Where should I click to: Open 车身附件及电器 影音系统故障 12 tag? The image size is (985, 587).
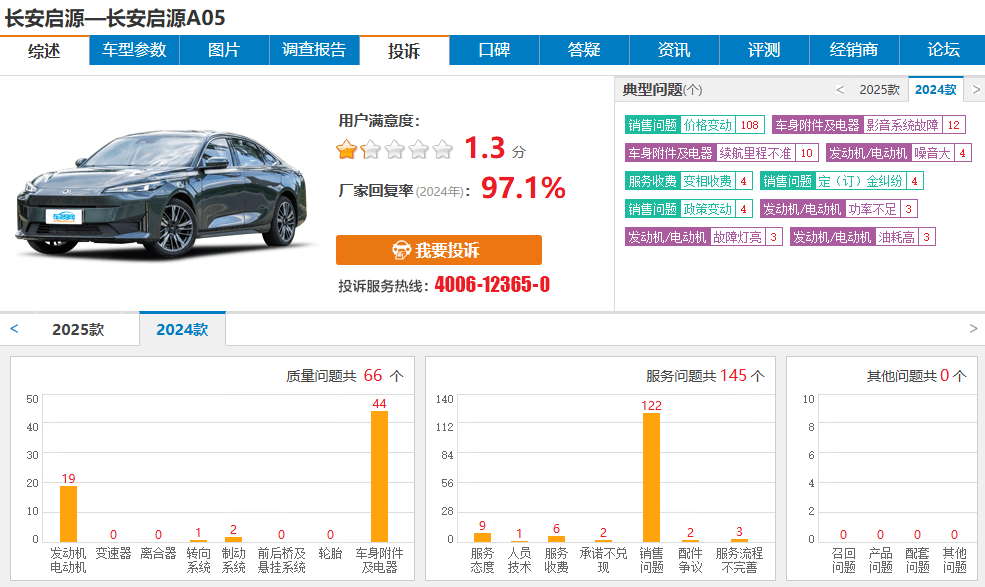point(869,125)
